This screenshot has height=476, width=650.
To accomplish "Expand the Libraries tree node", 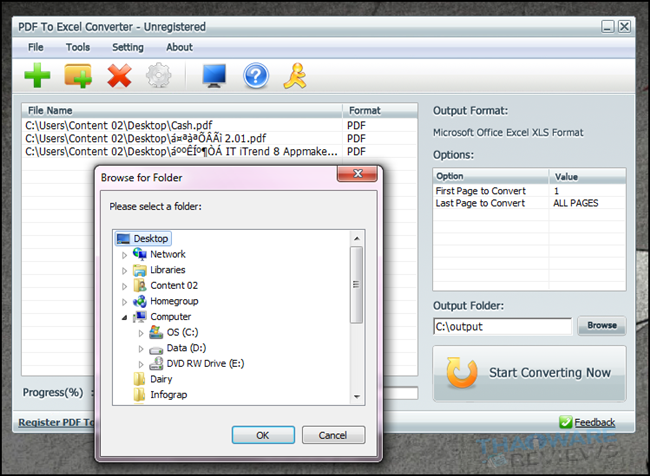I will point(124,271).
